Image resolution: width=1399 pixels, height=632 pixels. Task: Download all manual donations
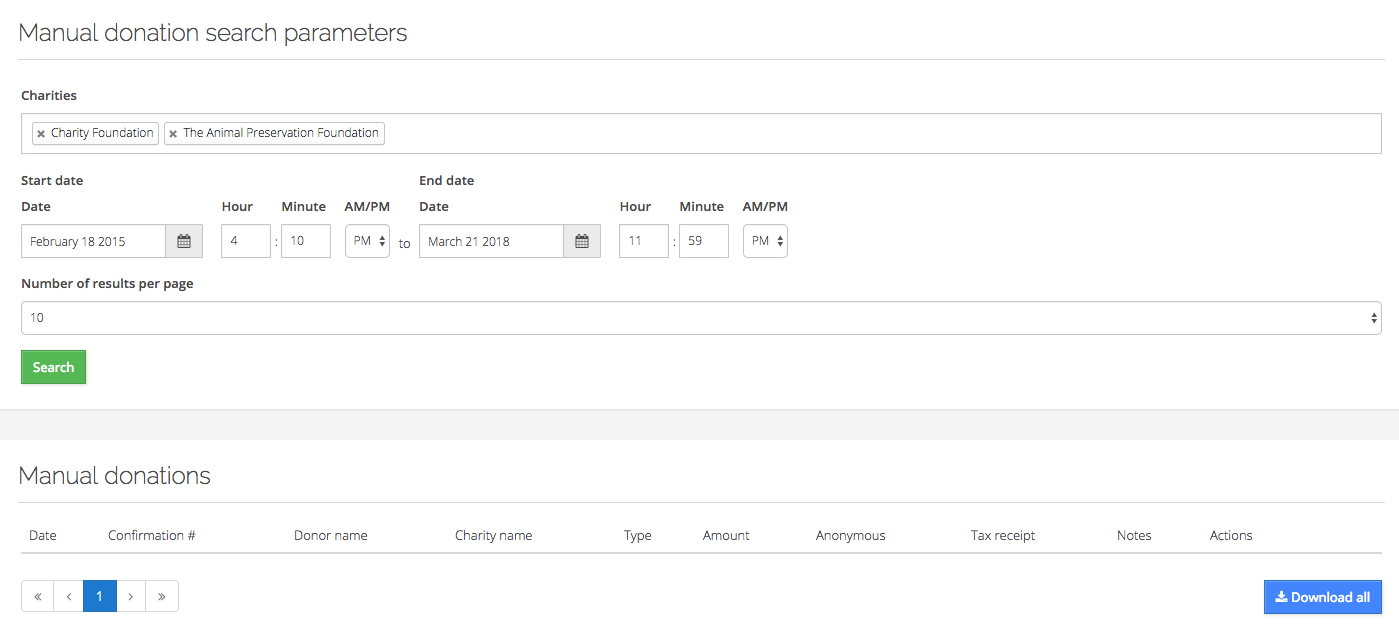coord(1322,597)
